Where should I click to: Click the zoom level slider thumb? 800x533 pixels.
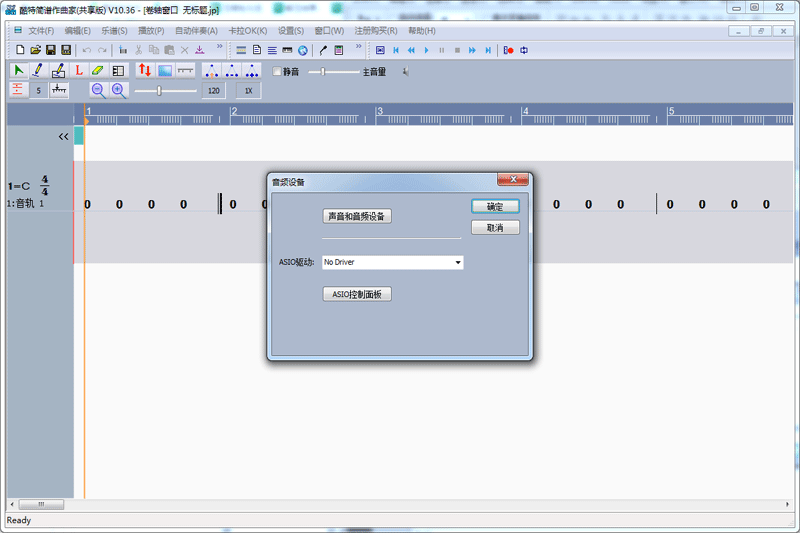pyautogui.click(x=159, y=91)
